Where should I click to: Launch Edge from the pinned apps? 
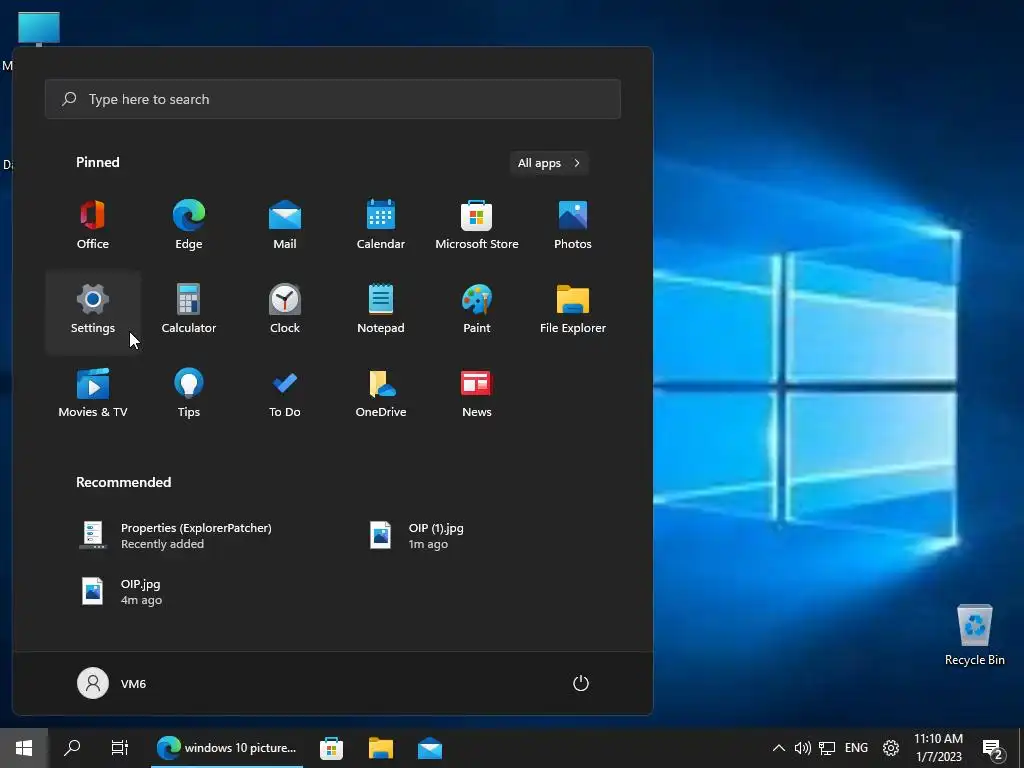(189, 225)
